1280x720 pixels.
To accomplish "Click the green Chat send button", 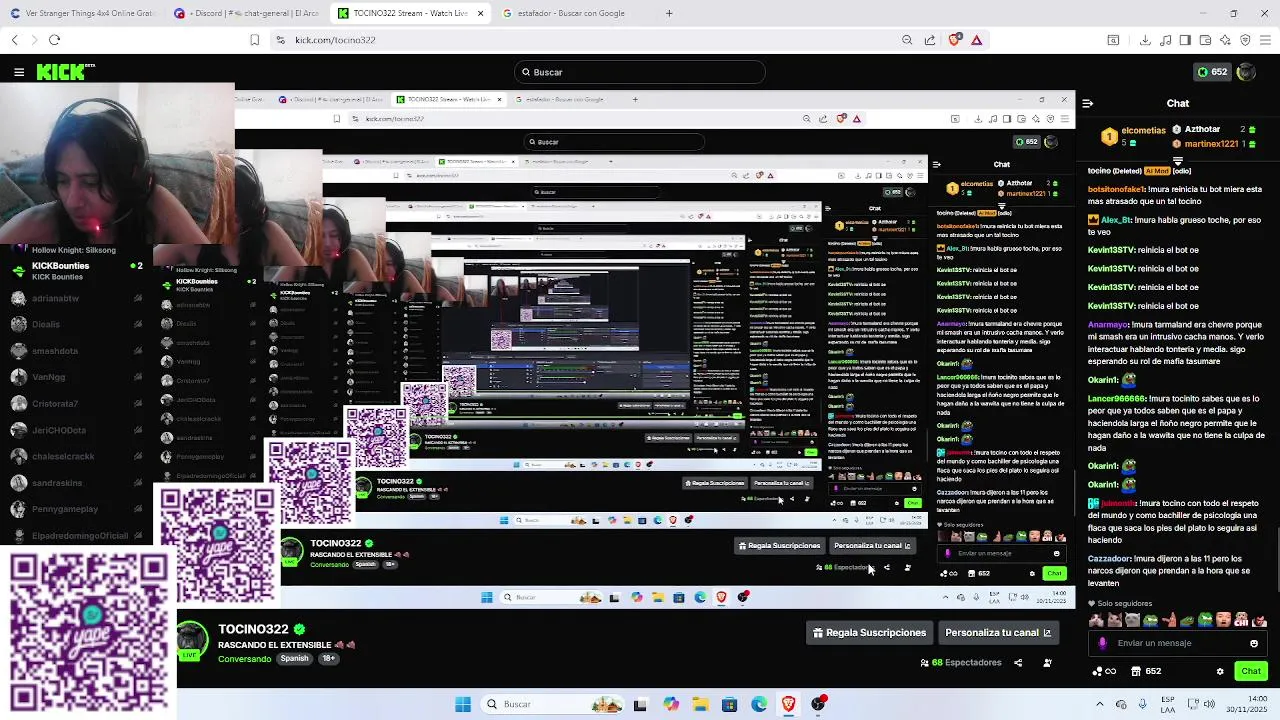I will (x=1251, y=671).
